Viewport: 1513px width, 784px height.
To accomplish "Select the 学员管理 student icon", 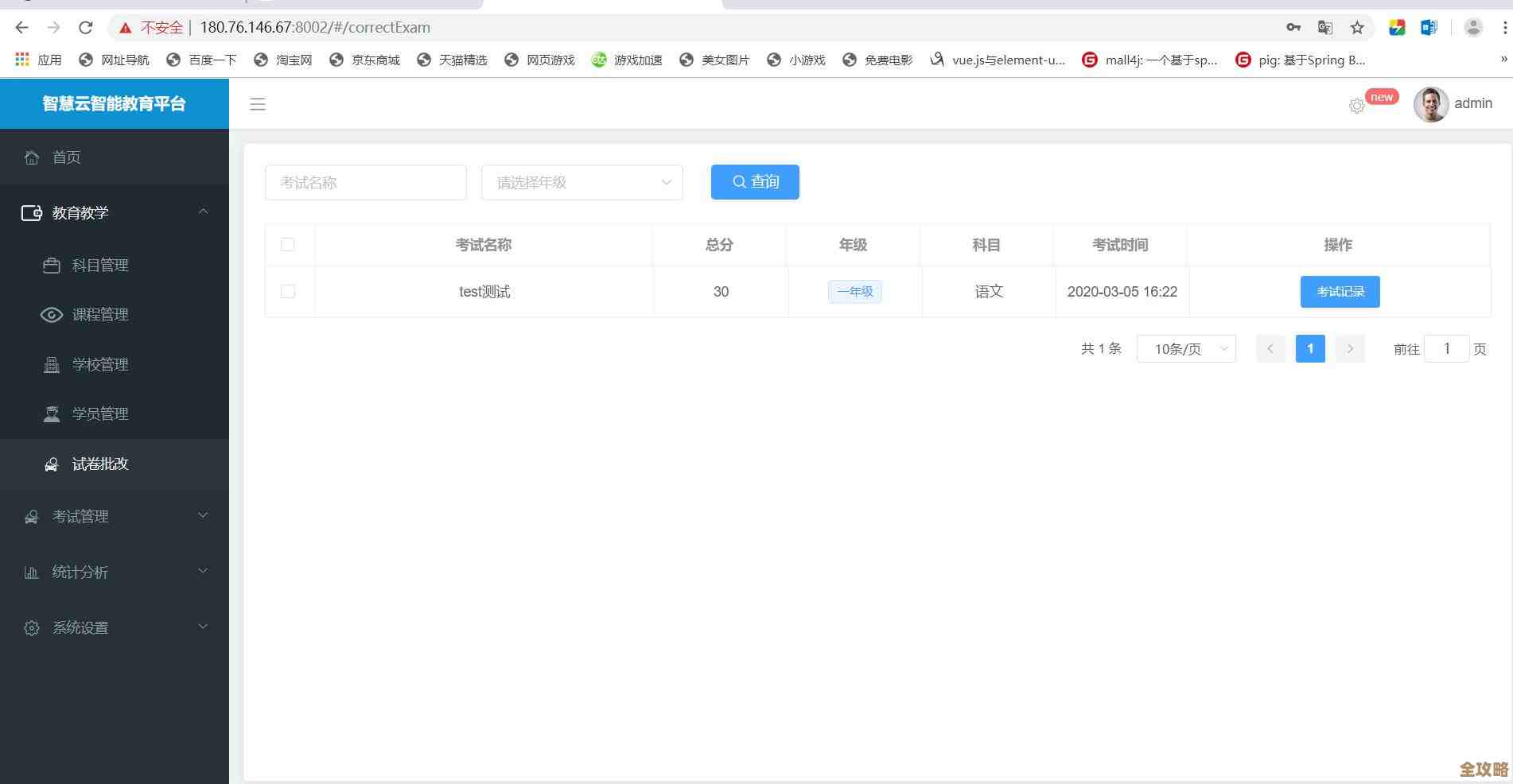I will point(51,413).
